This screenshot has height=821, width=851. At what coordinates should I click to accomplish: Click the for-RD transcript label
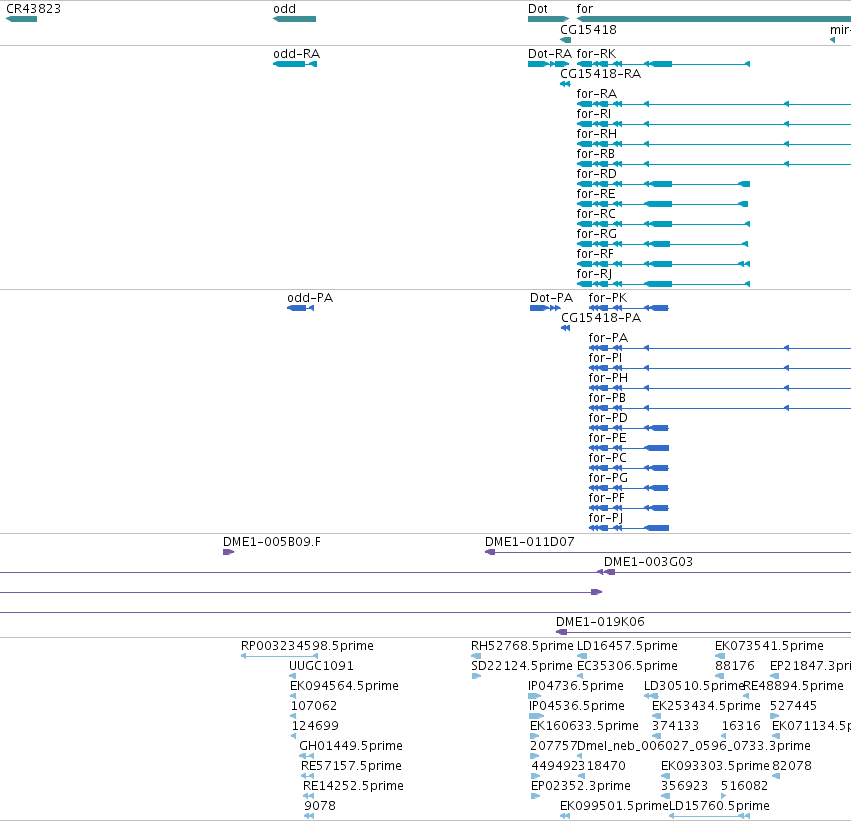tap(596, 174)
